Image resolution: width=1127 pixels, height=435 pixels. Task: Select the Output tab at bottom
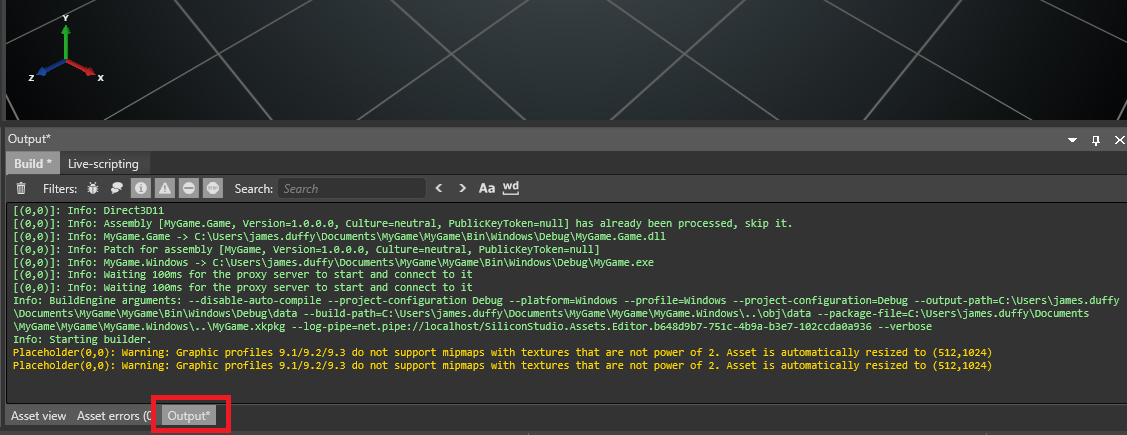190,416
